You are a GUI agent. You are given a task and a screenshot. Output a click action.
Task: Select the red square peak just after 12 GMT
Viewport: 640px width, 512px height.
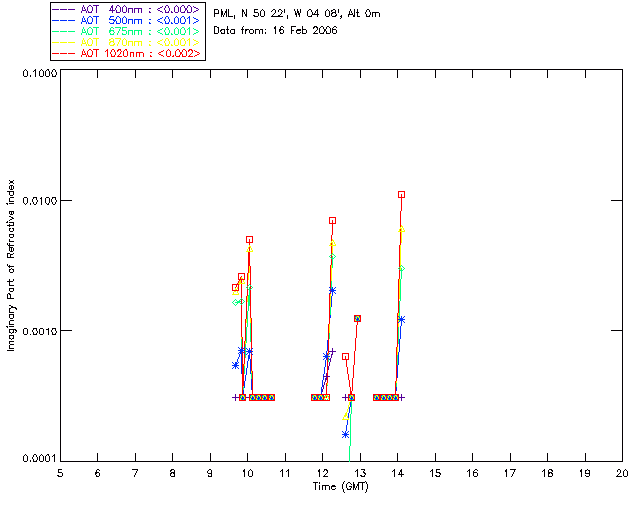pos(333,220)
